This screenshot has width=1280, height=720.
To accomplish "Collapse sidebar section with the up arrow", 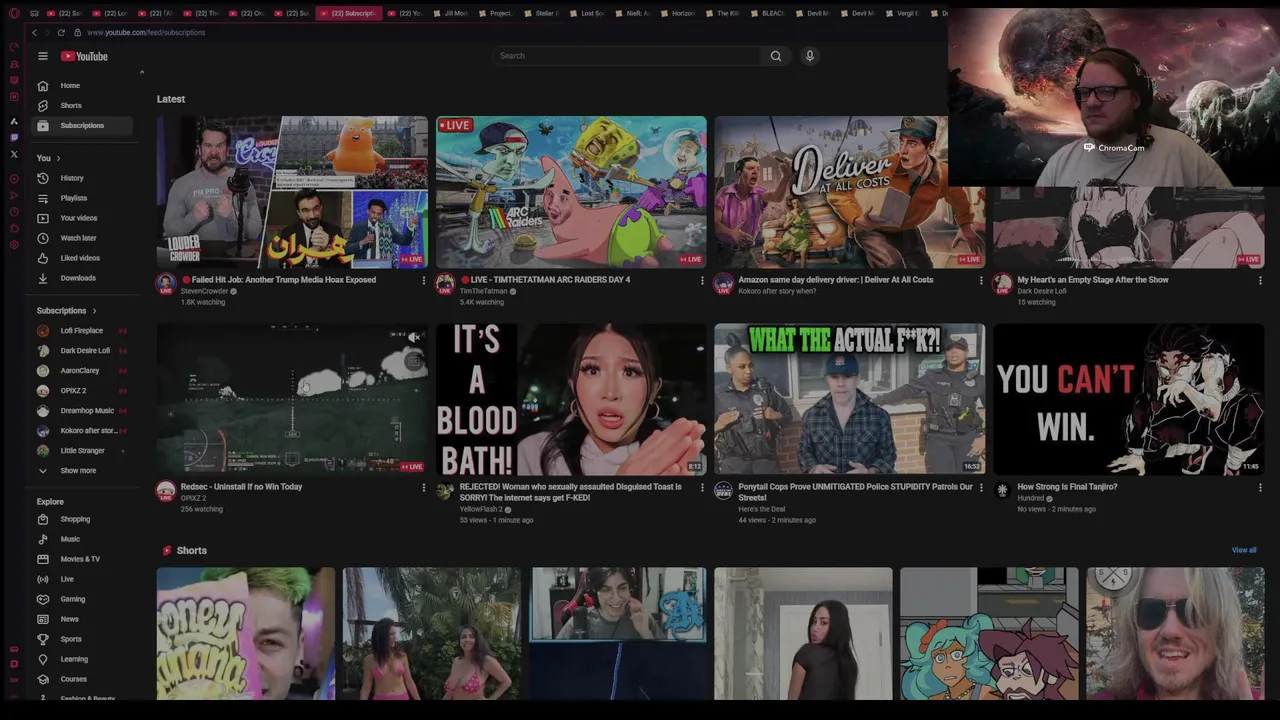I will 142,72.
